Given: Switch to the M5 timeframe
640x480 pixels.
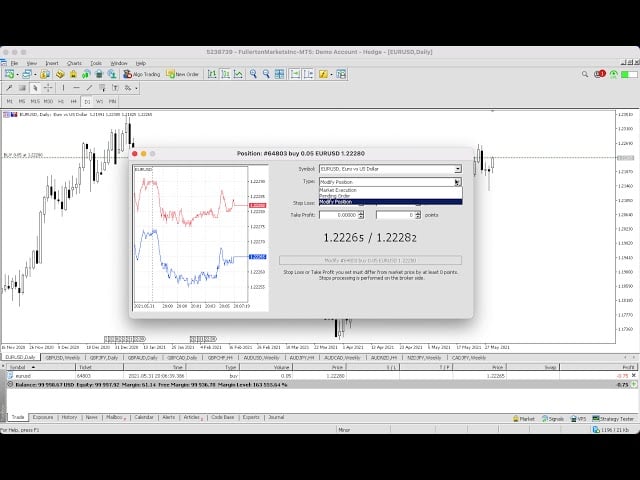Looking at the screenshot, I should pos(22,101).
